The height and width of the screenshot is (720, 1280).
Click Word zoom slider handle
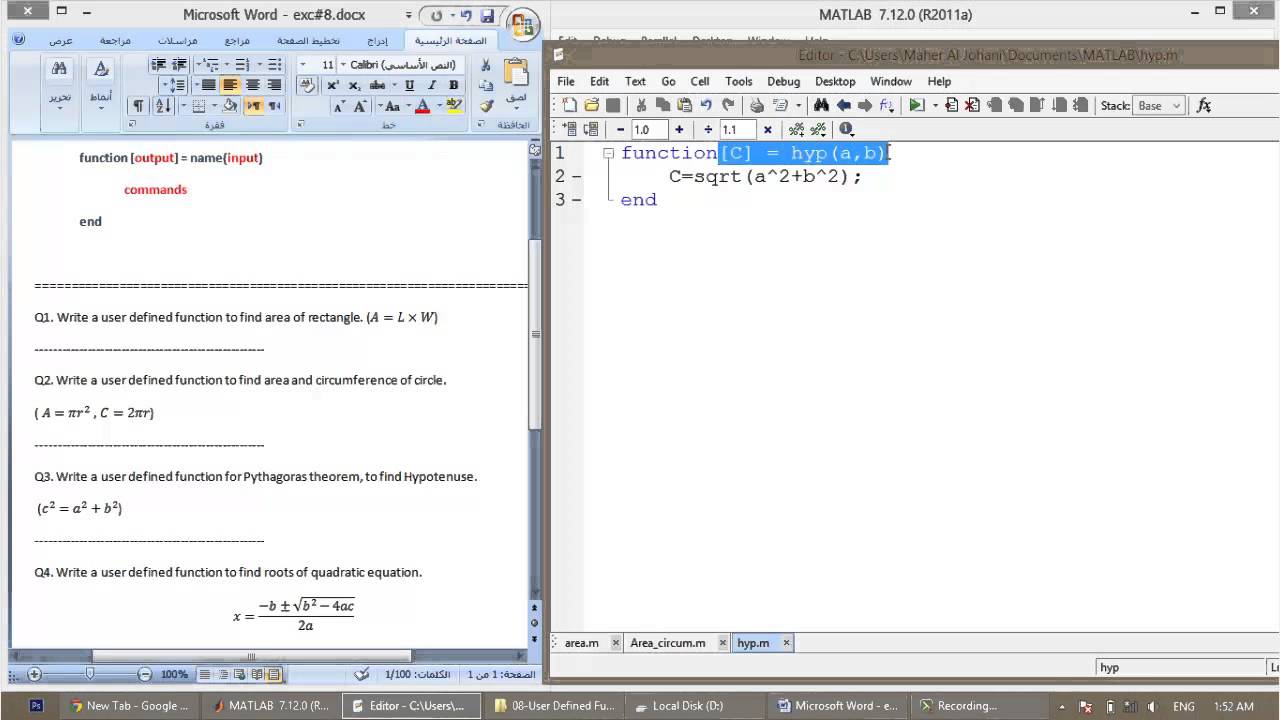(x=90, y=674)
